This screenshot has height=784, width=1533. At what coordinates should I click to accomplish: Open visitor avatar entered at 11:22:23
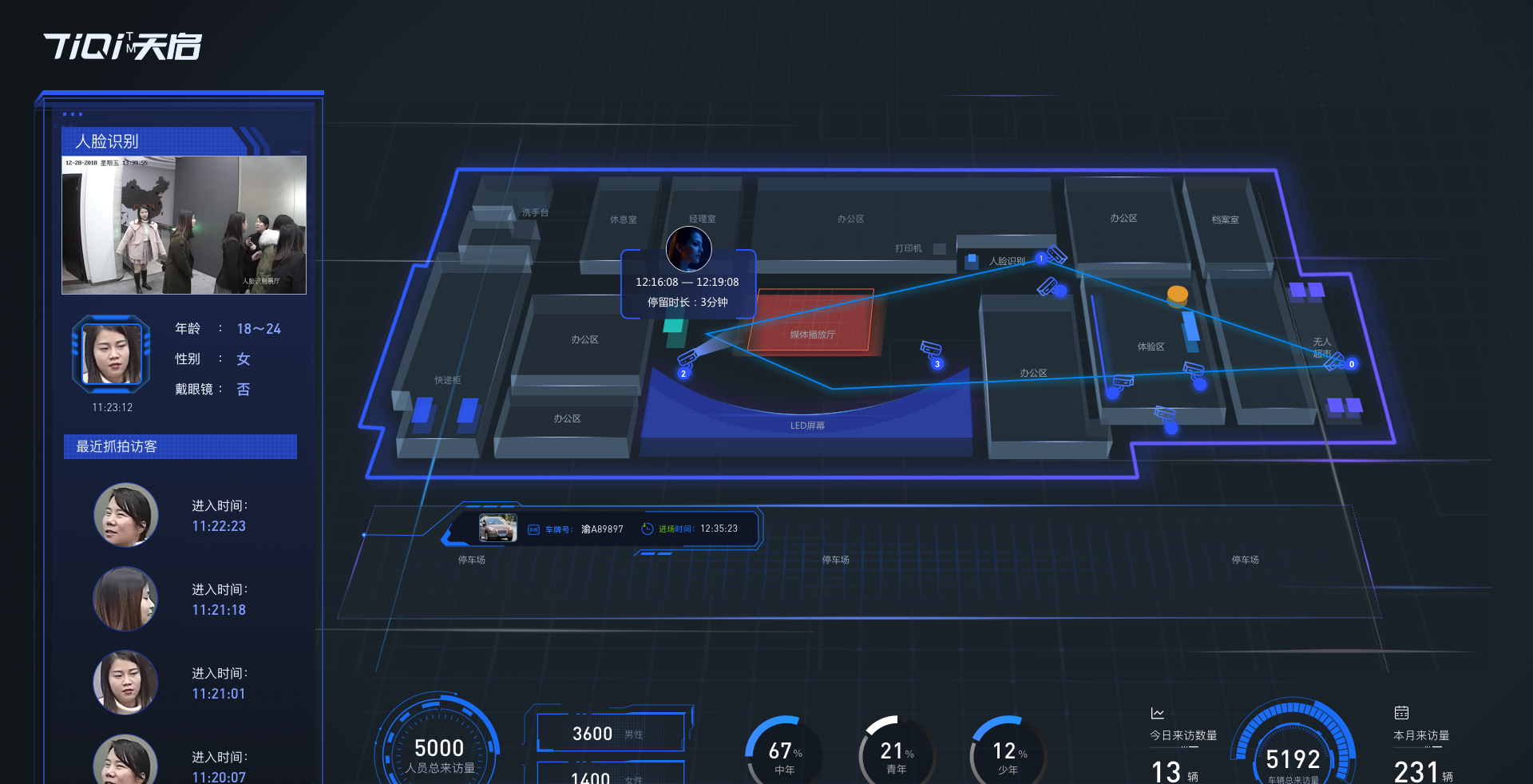(x=125, y=515)
